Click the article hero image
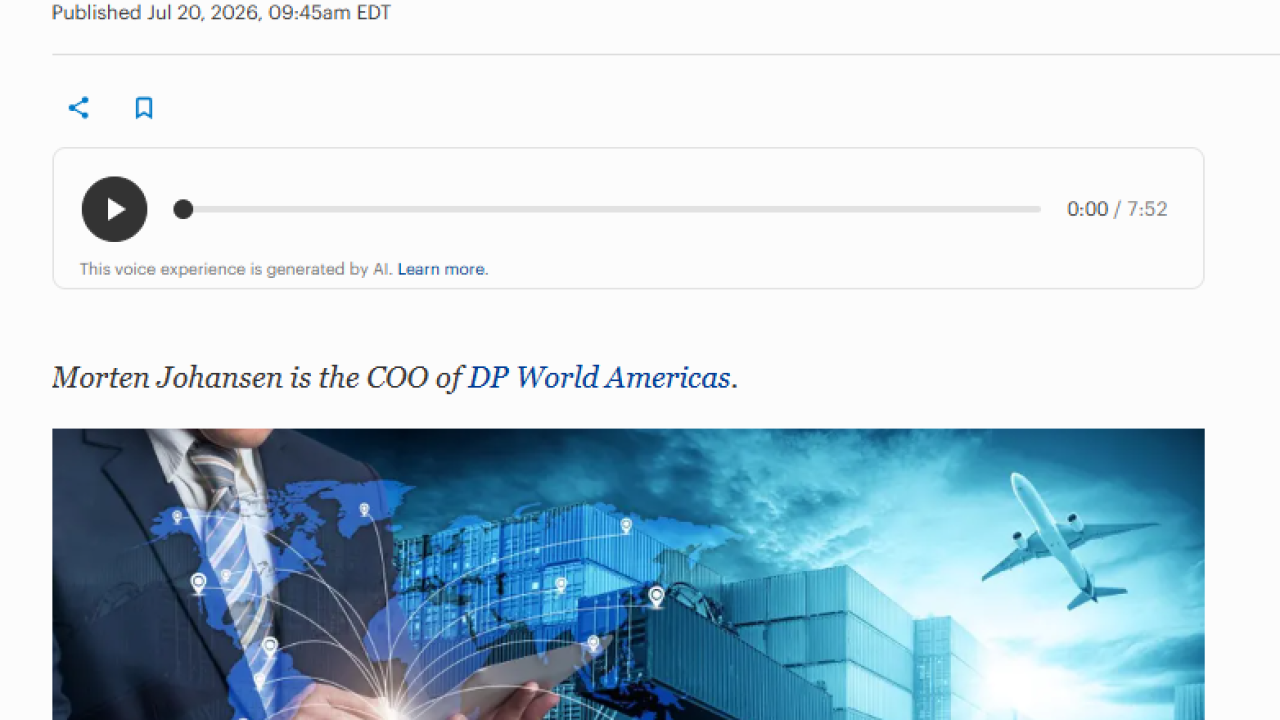Screen dimensions: 1280x720 (628, 574)
